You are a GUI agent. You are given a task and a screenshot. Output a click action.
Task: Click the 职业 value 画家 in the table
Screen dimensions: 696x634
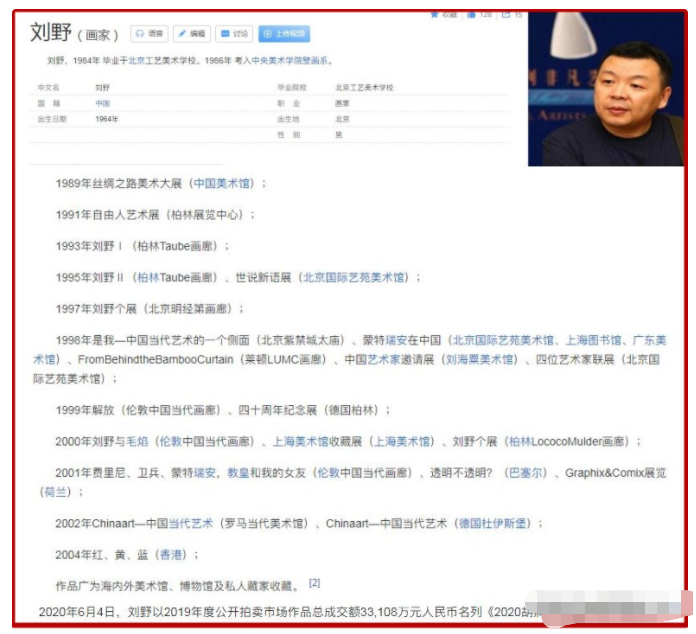pyautogui.click(x=342, y=103)
